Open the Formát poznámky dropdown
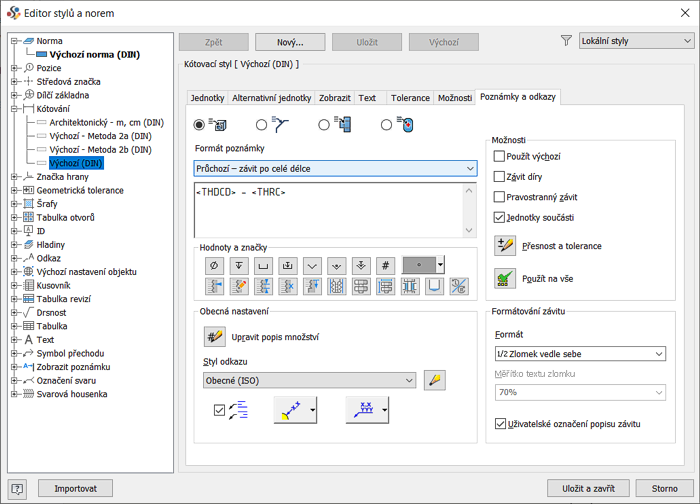 pyautogui.click(x=335, y=169)
